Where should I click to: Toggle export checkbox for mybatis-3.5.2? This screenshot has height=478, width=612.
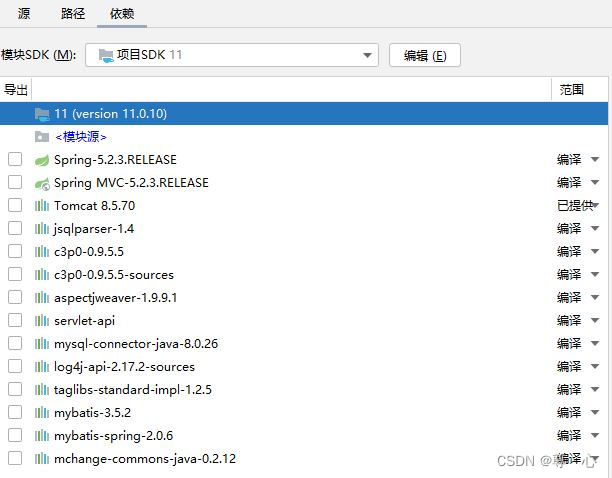tap(15, 412)
